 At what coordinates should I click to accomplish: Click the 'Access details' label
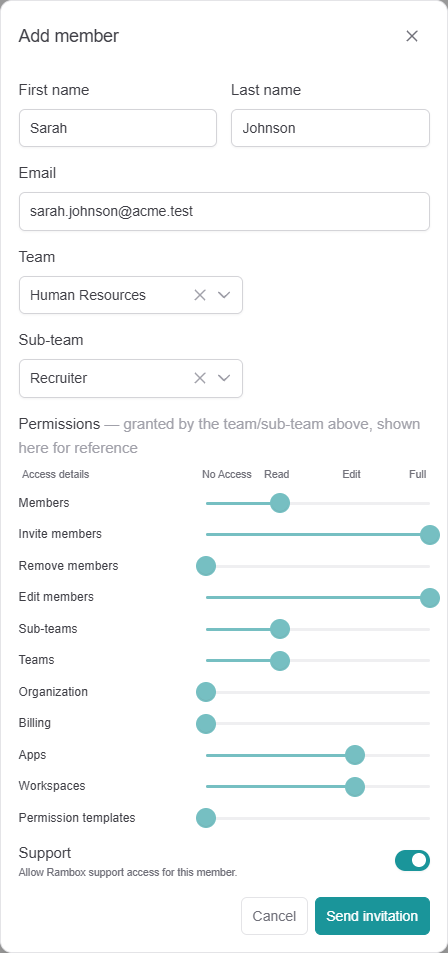[55, 474]
